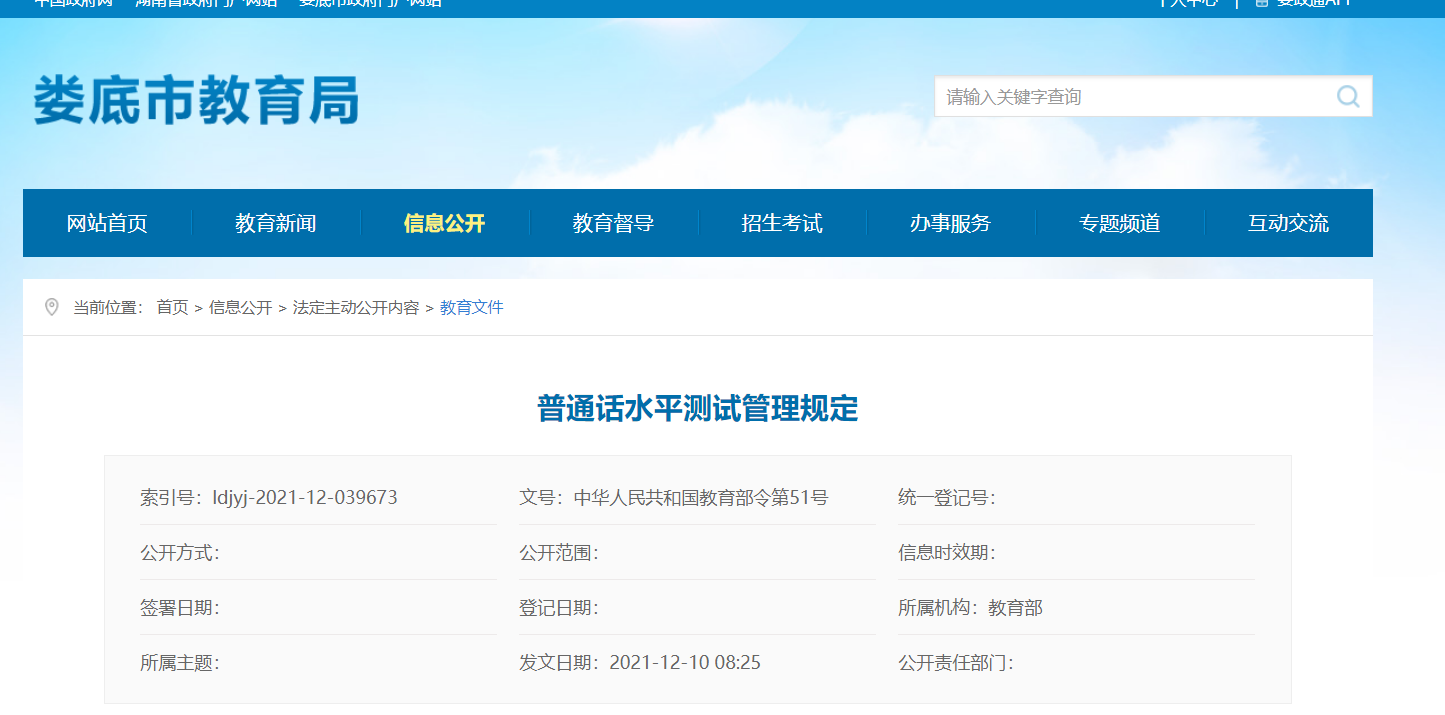1445x715 pixels.
Task: Open the 教育督导 navigation item
Action: click(613, 223)
